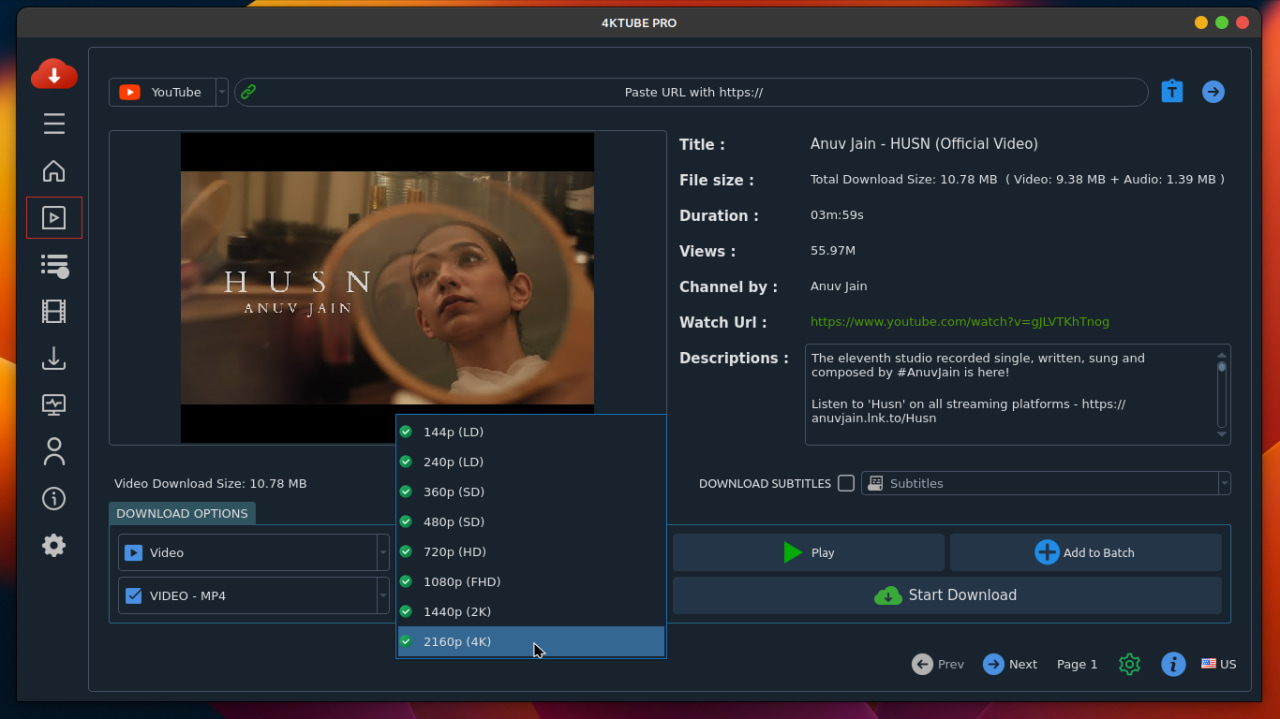This screenshot has height=719, width=1280.
Task: Click the red cloud download logo
Action: click(54, 74)
